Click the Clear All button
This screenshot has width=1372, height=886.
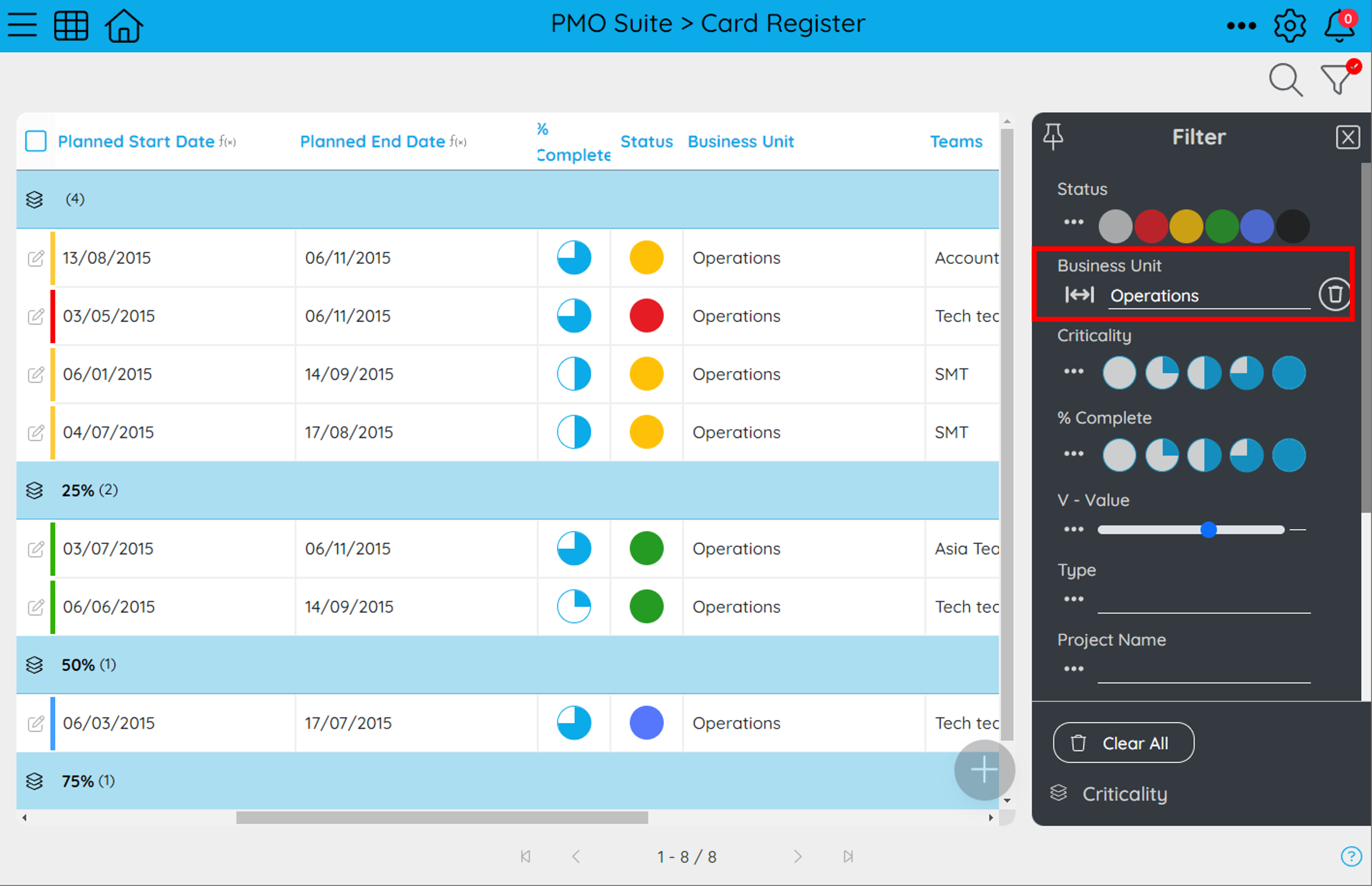[1123, 743]
